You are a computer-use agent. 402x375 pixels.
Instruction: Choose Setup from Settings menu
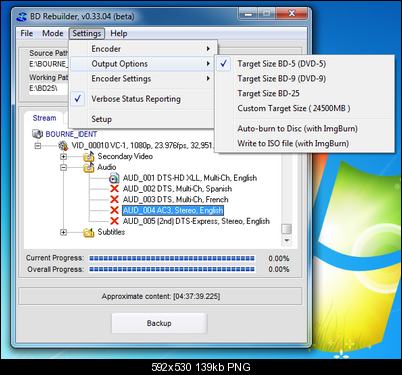click(x=143, y=119)
